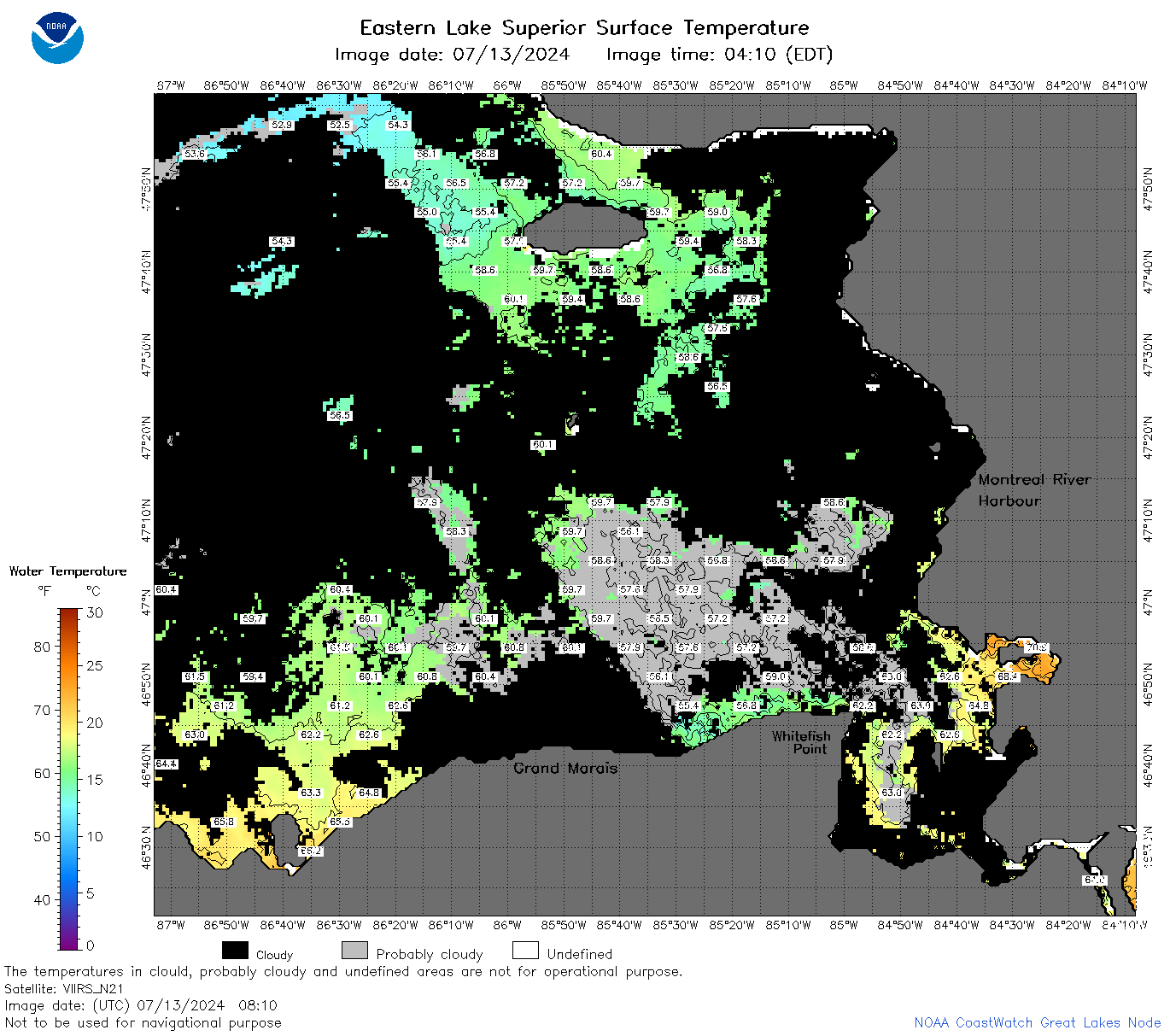Click the cloud temperatures disclaimer sentence
This screenshot has width=1170, height=1036.
(343, 972)
